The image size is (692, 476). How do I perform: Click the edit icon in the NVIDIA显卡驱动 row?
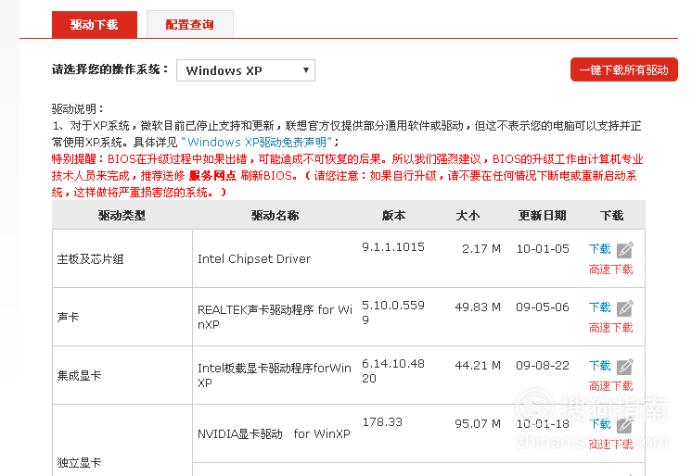point(624,425)
